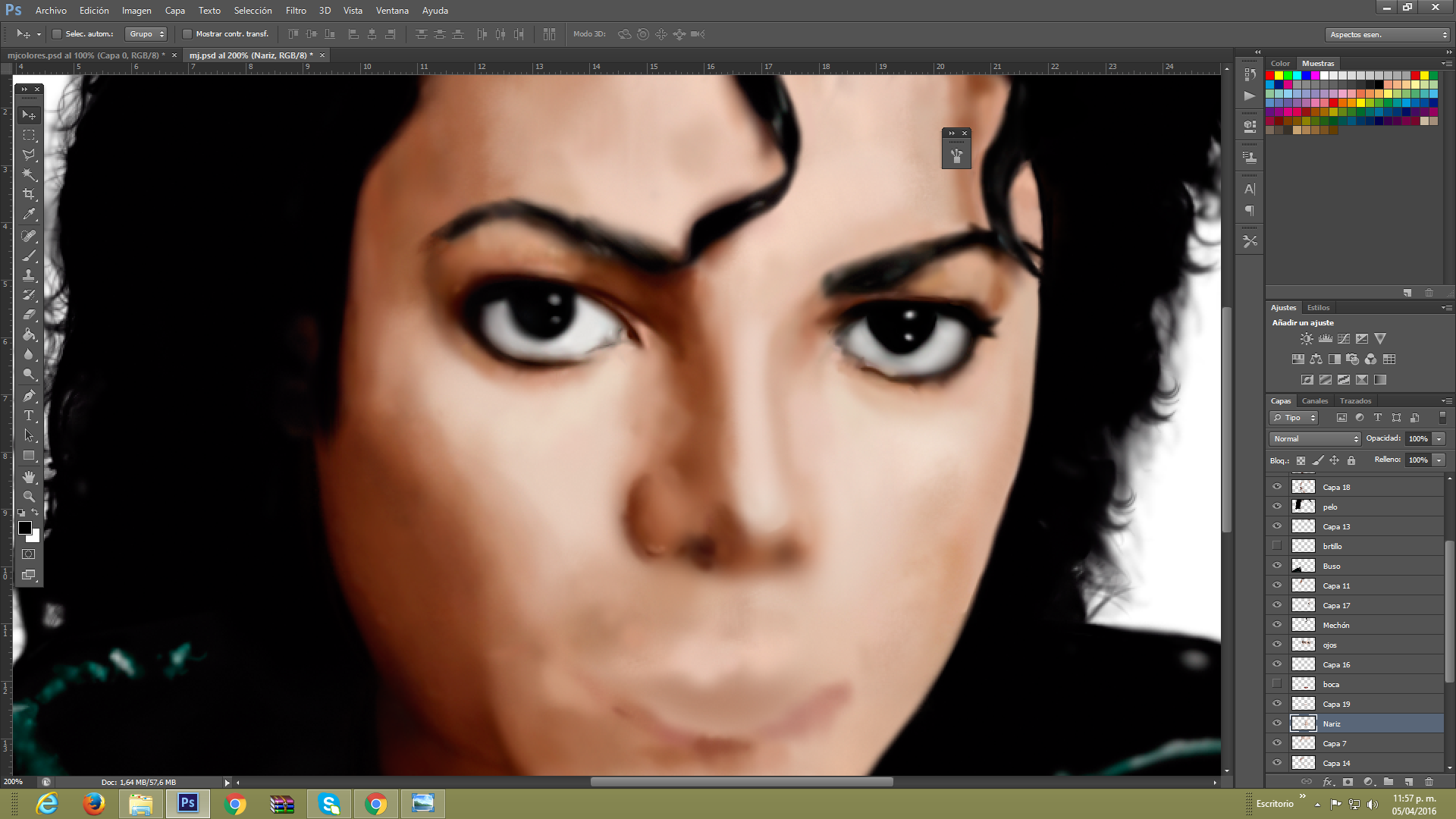The width and height of the screenshot is (1456, 819).
Task: Create a new layer group
Action: [x=1389, y=782]
